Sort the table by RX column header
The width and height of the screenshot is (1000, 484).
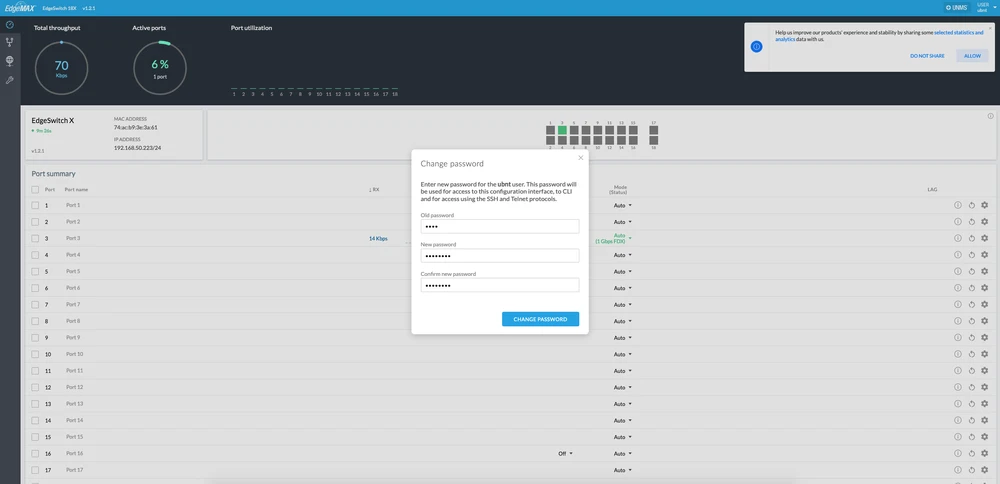pos(375,189)
